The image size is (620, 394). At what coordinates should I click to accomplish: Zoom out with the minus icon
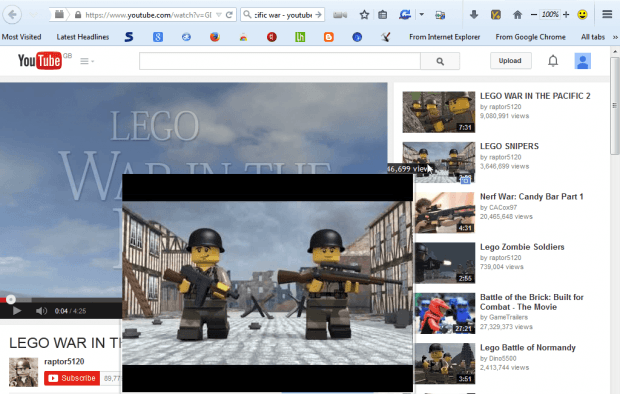point(533,15)
